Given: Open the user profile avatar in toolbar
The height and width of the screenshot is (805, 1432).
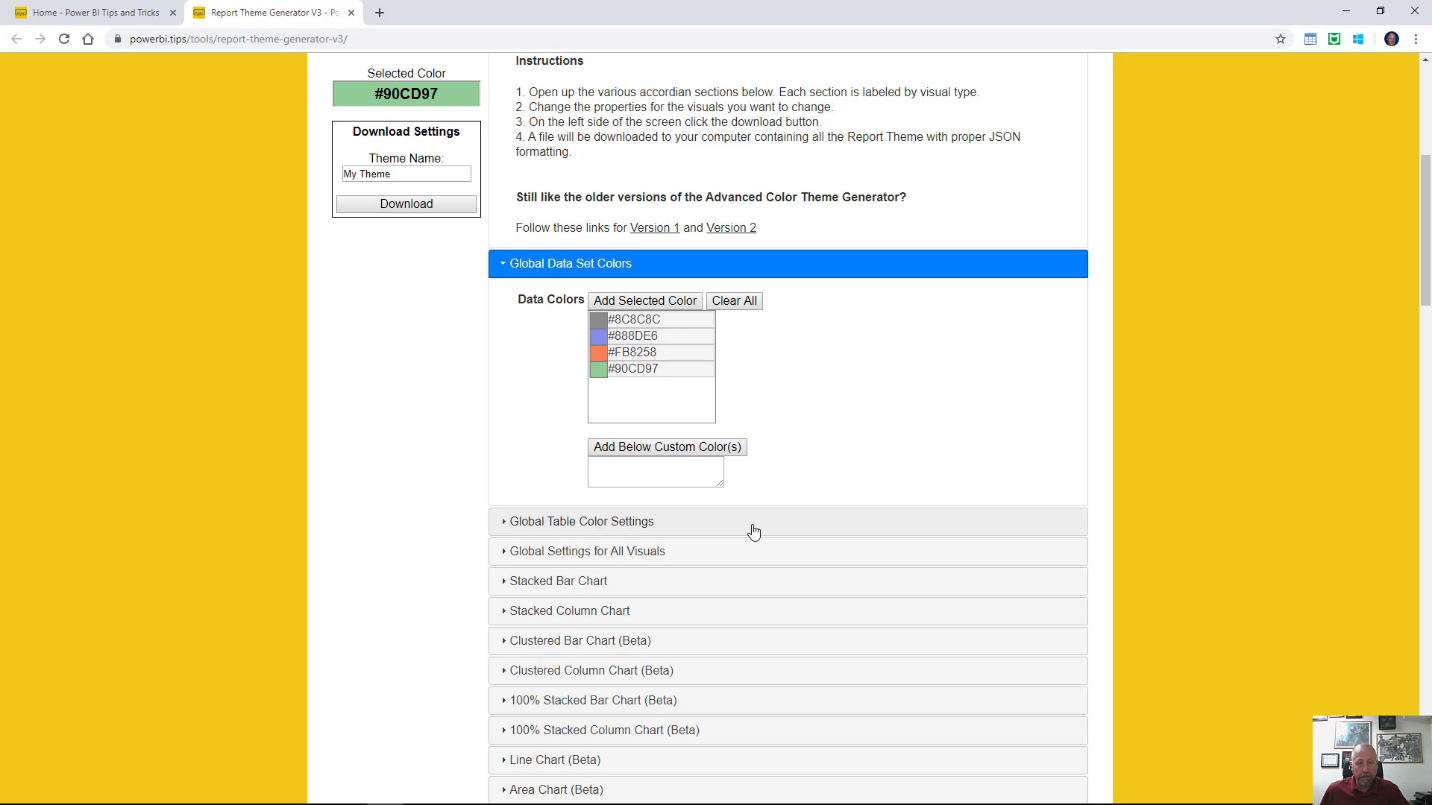Looking at the screenshot, I should [1391, 39].
